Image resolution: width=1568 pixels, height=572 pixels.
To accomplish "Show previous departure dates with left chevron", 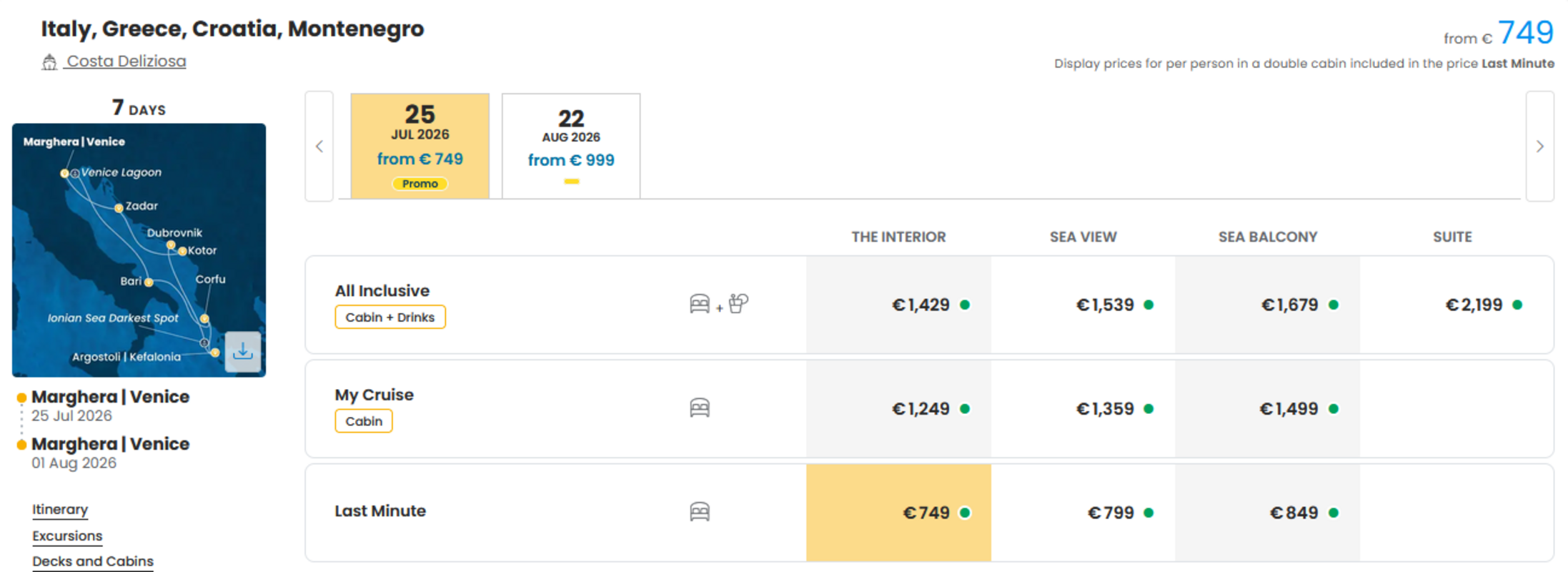I will 319,146.
